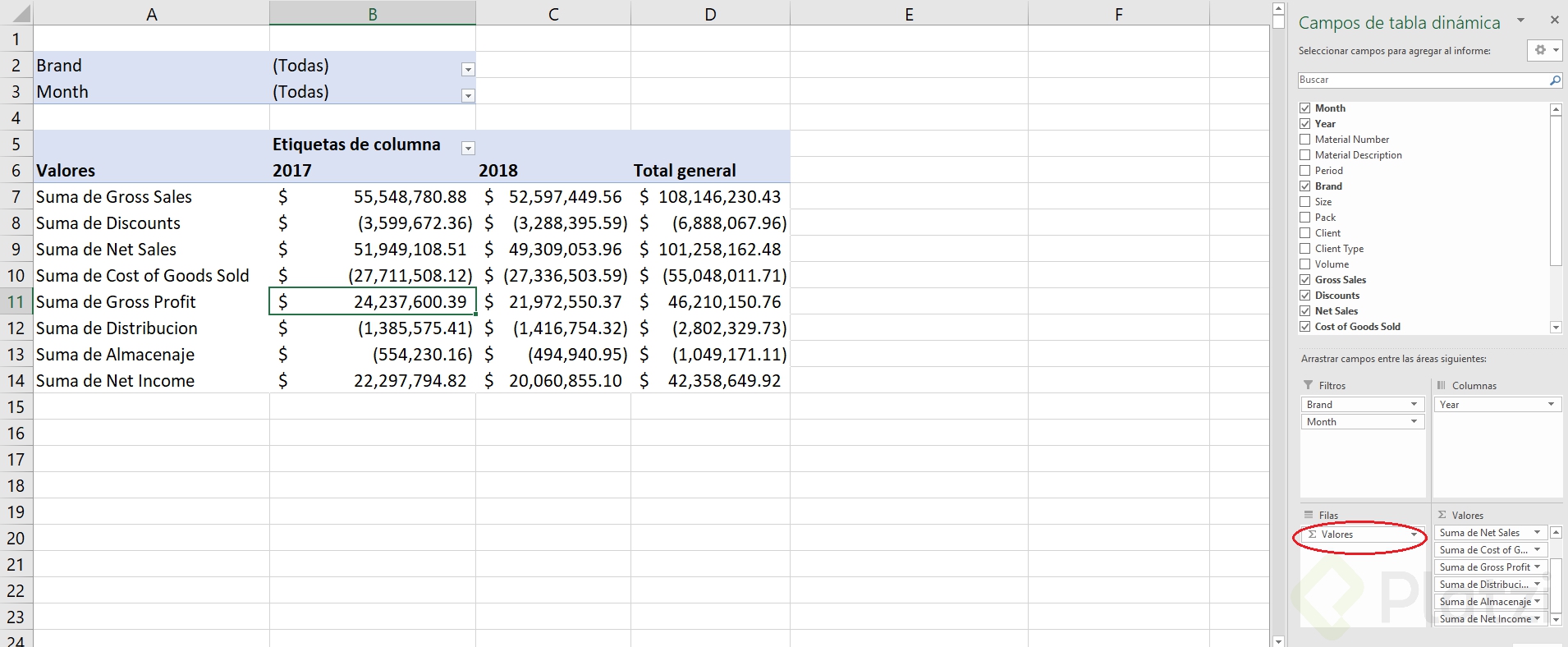
Task: Uncheck the Gross Sales field checkbox
Action: (1304, 280)
